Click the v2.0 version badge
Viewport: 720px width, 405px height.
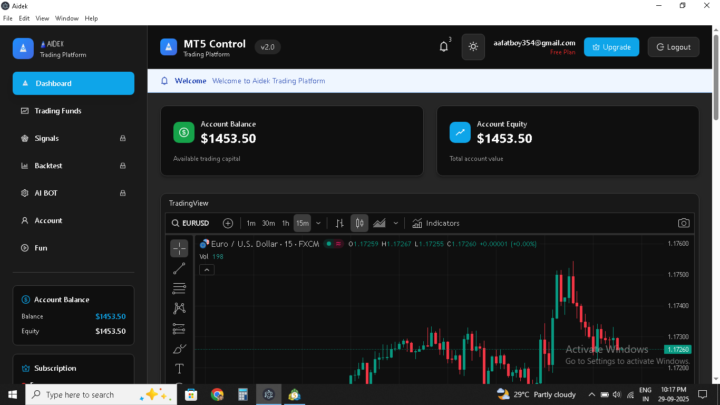click(267, 47)
